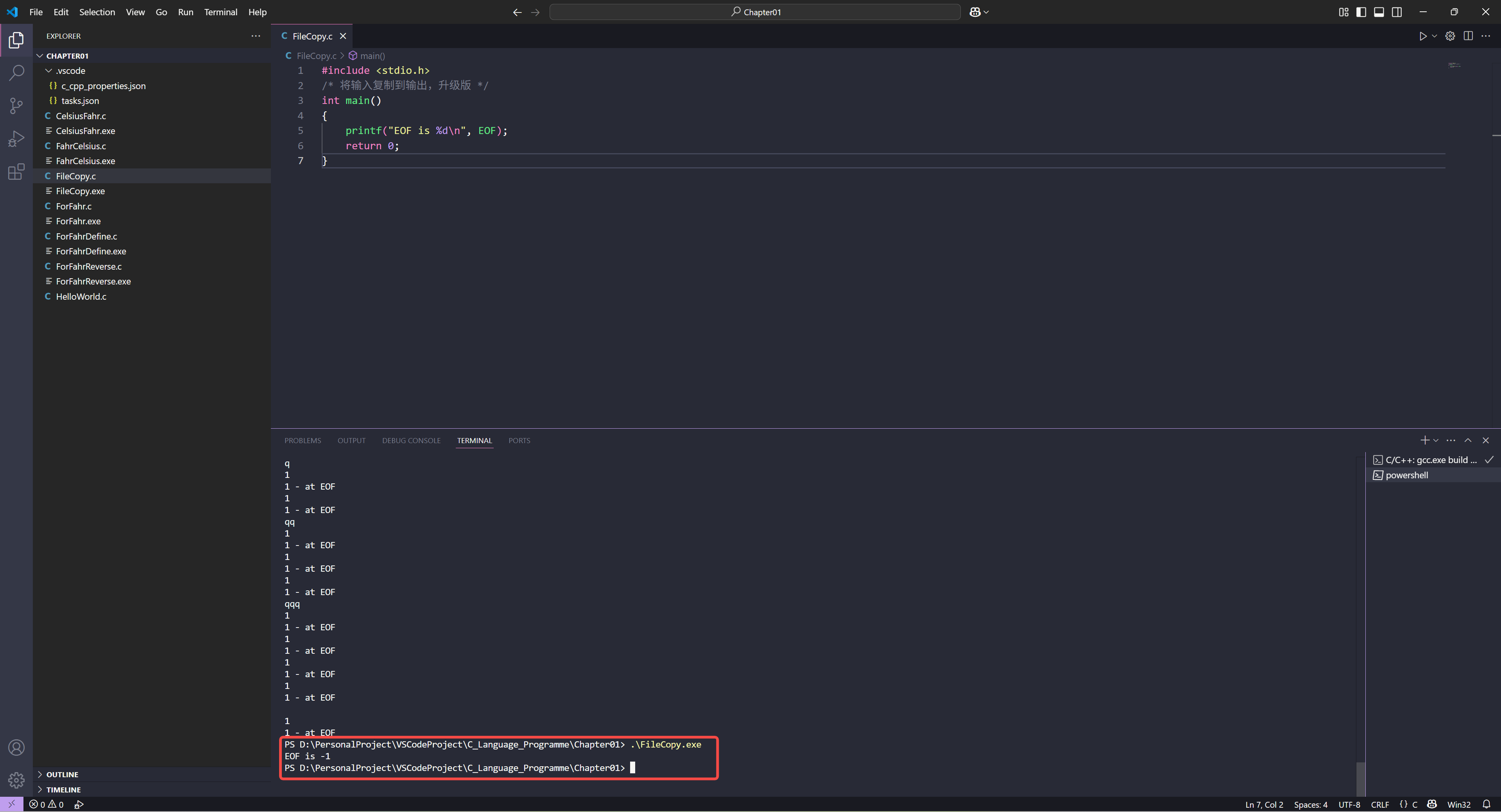Toggle the primary side bar visibility
The image size is (1501, 812).
coord(1361,12)
